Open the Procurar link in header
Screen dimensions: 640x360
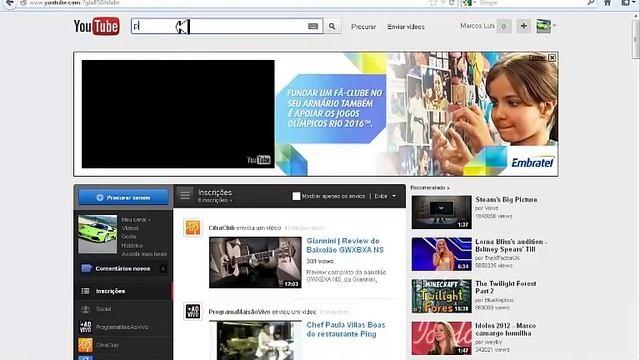pyautogui.click(x=363, y=27)
